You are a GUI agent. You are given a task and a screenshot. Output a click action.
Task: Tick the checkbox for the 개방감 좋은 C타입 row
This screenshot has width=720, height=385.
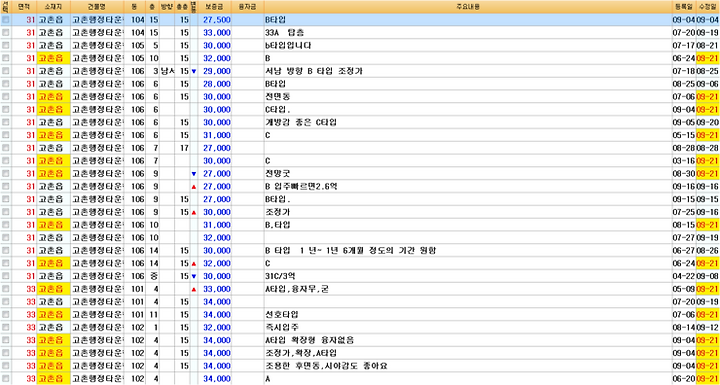5,123
